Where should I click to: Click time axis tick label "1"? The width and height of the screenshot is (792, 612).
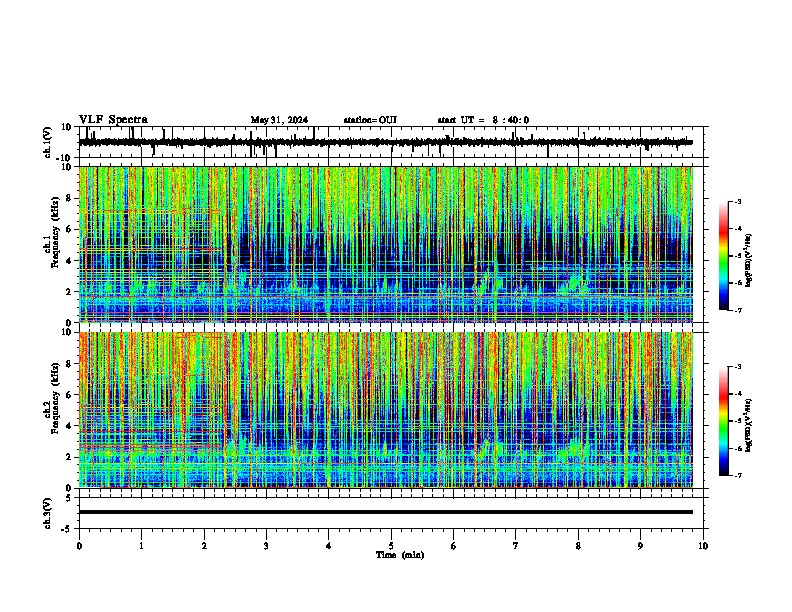[141, 546]
